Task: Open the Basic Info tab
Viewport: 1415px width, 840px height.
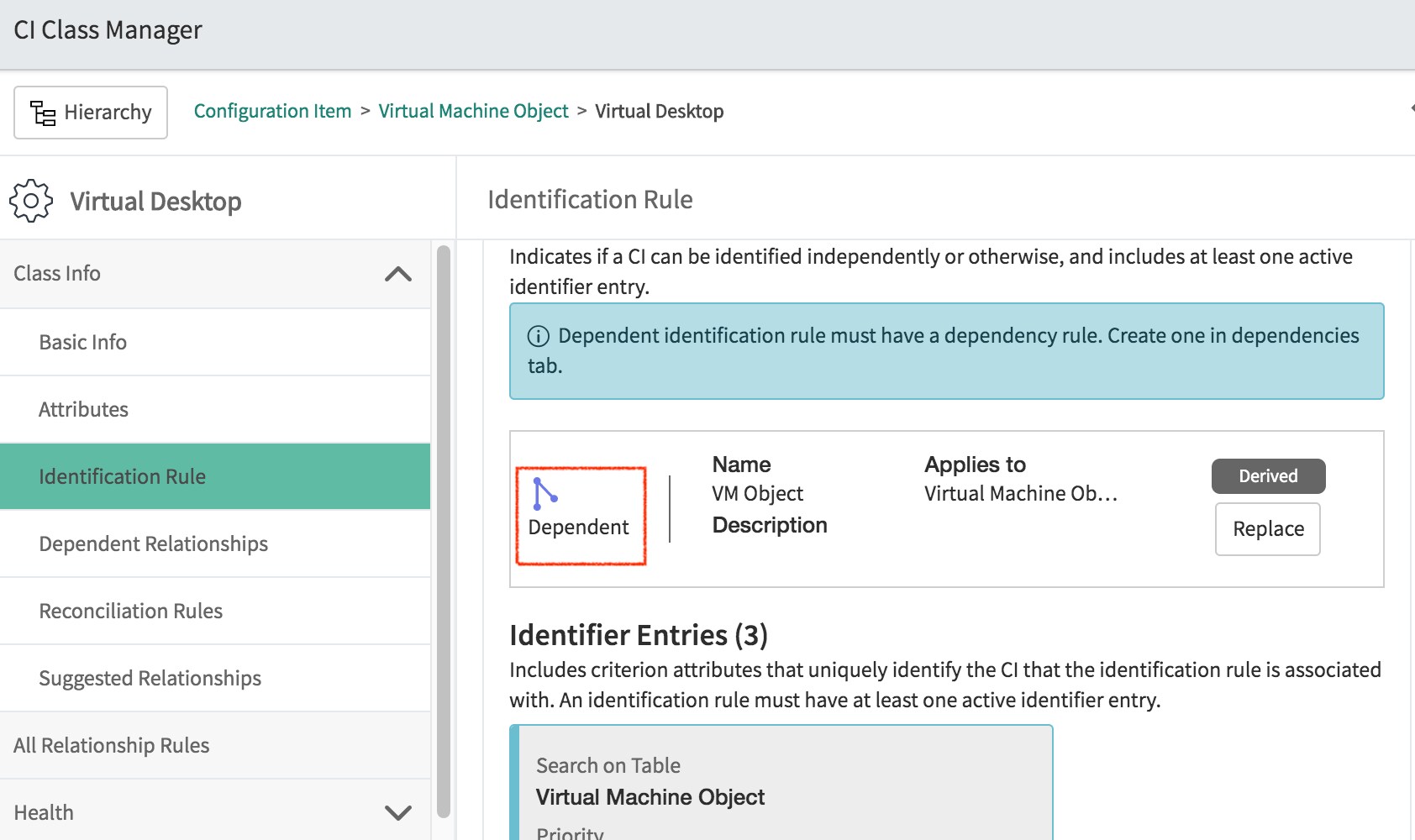Action: tap(82, 342)
